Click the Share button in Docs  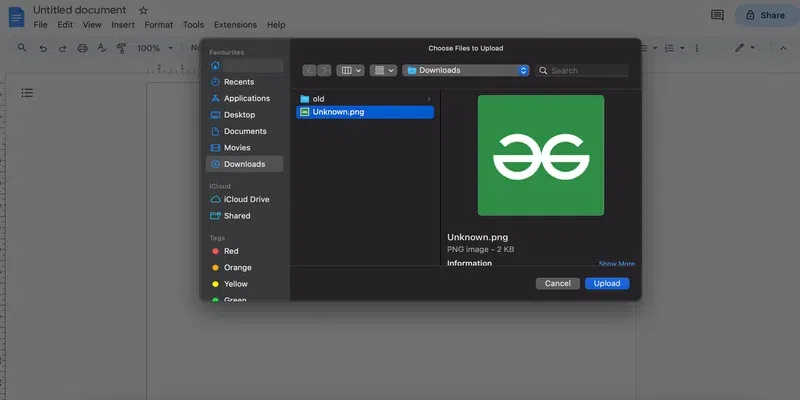point(766,15)
